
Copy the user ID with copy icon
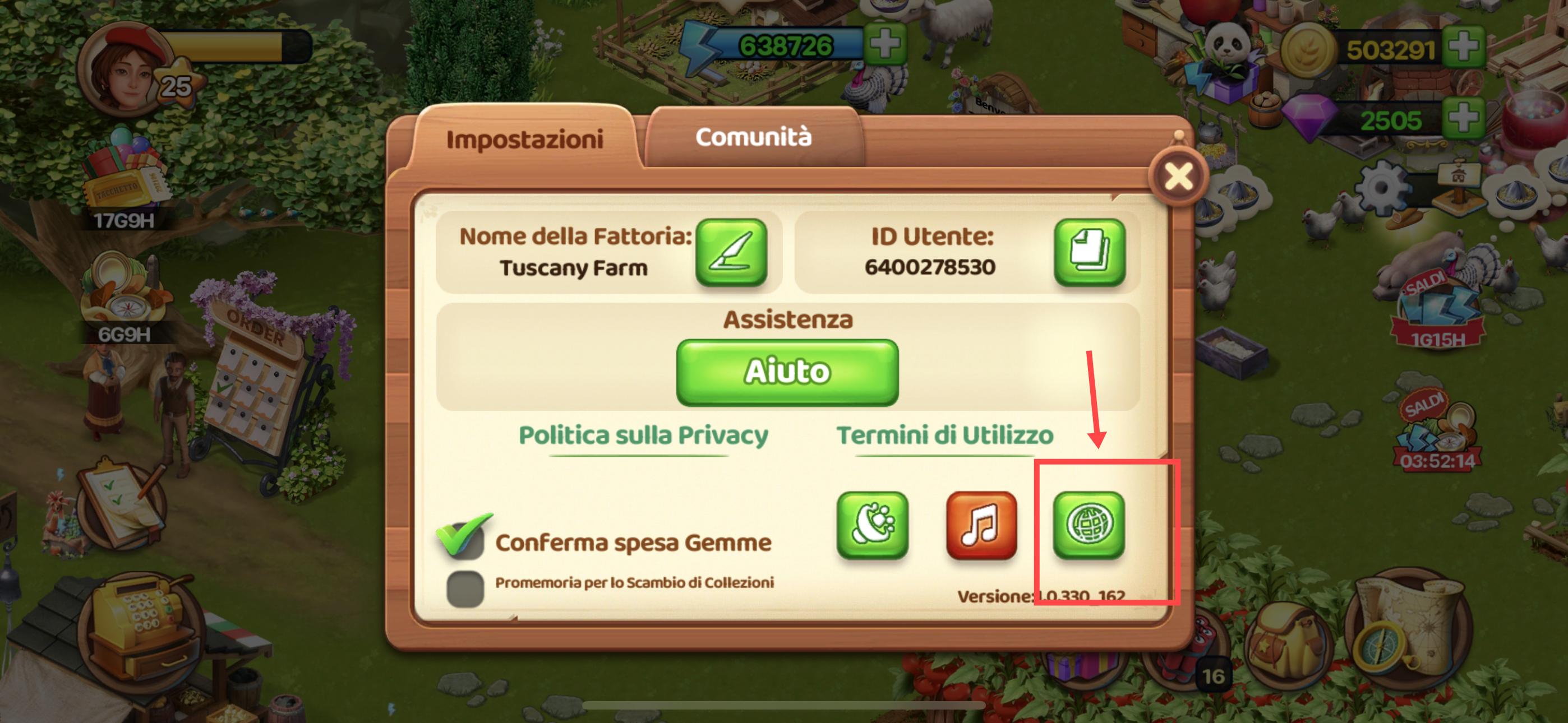[1090, 252]
